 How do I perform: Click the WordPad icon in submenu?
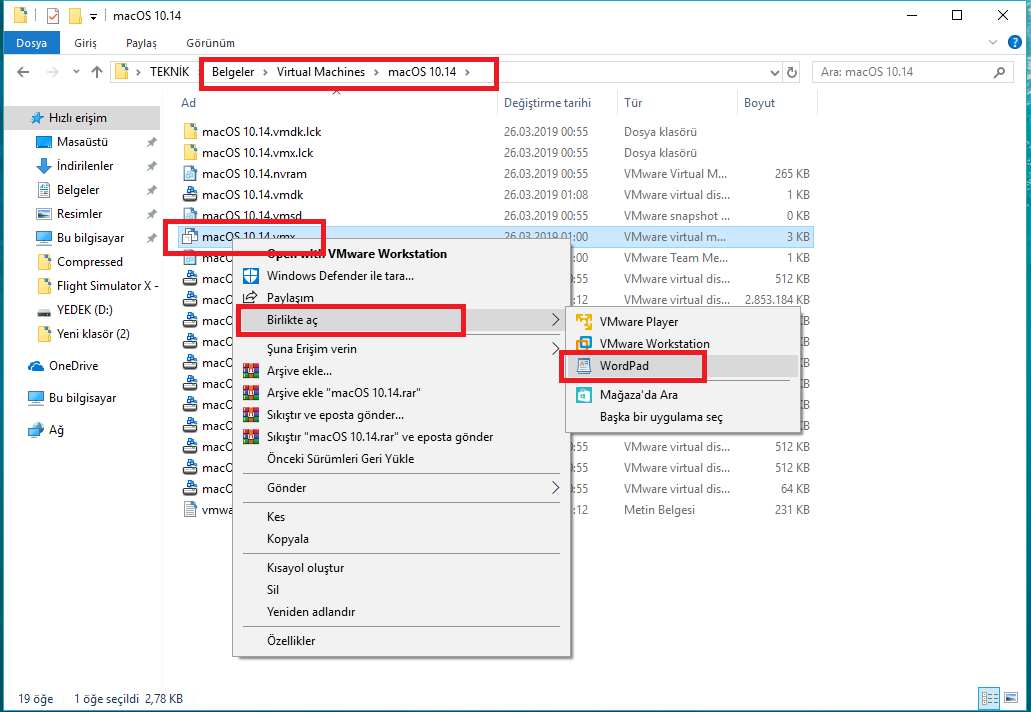[584, 366]
